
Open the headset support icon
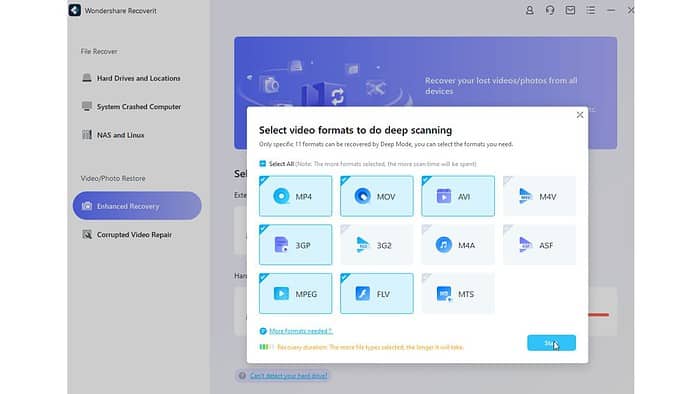pyautogui.click(x=550, y=10)
